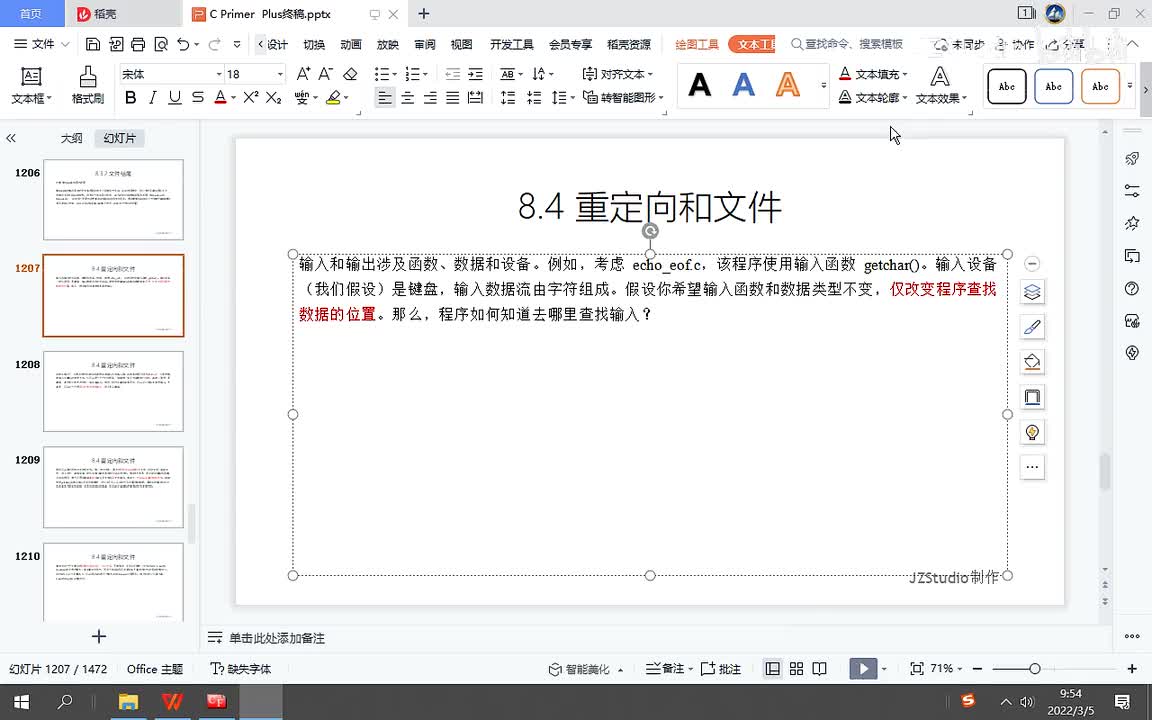The height and width of the screenshot is (720, 1152).
Task: Open the font size dropdown
Action: pos(280,74)
